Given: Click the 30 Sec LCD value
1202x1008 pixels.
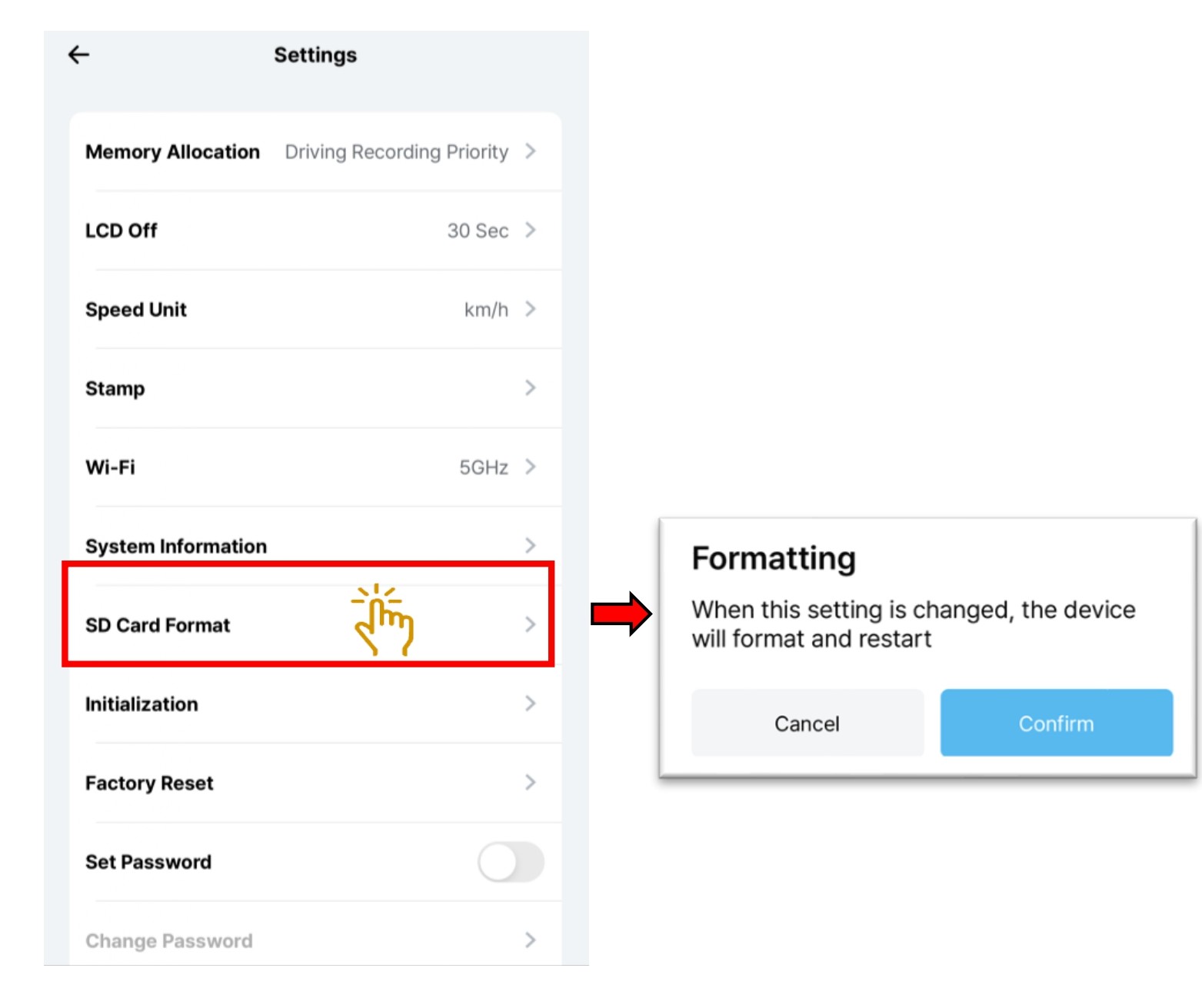Looking at the screenshot, I should point(478,231).
